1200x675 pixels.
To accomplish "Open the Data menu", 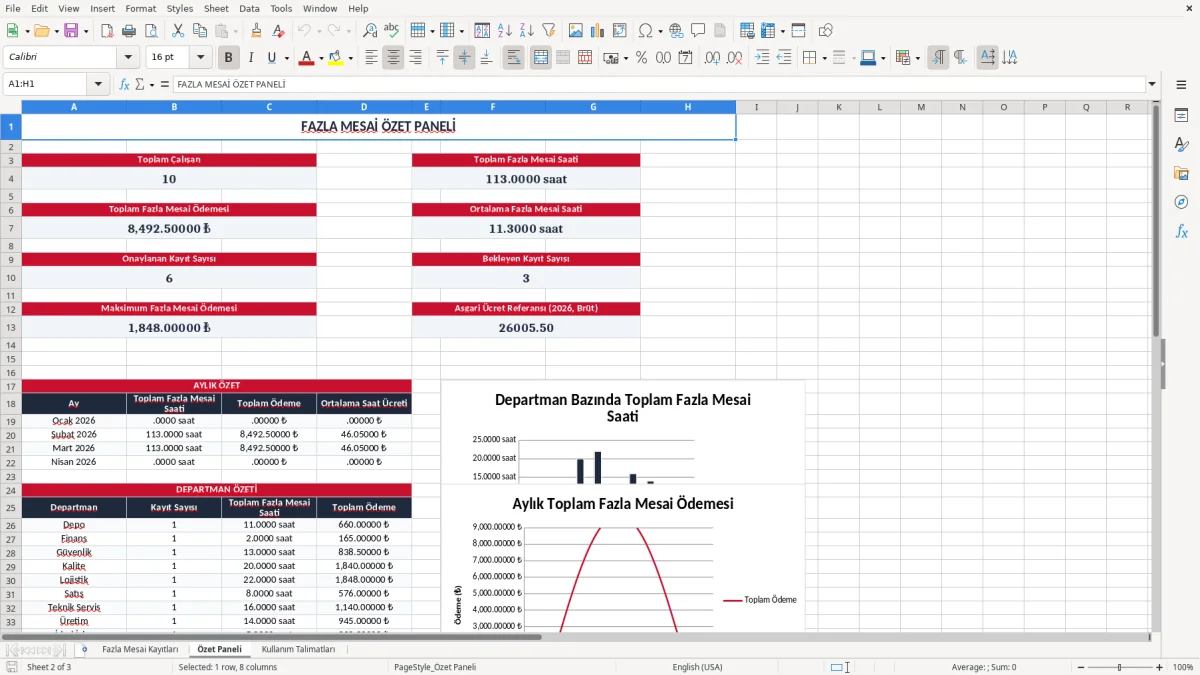I will click(x=249, y=8).
